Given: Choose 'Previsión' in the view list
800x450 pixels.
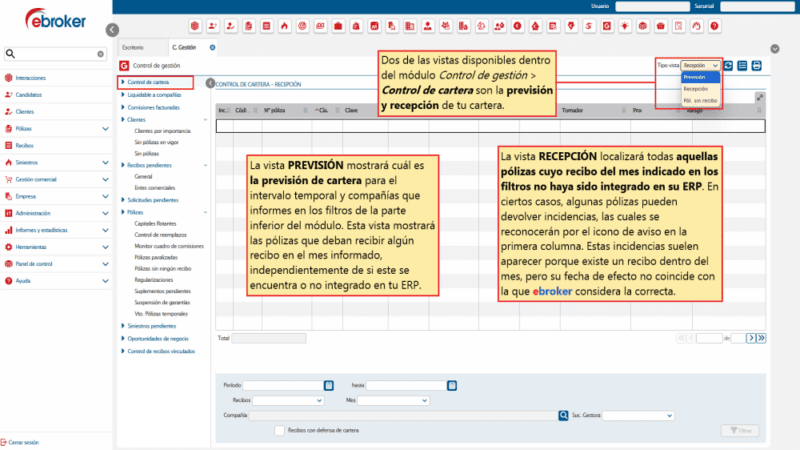Looking at the screenshot, I should pos(700,78).
